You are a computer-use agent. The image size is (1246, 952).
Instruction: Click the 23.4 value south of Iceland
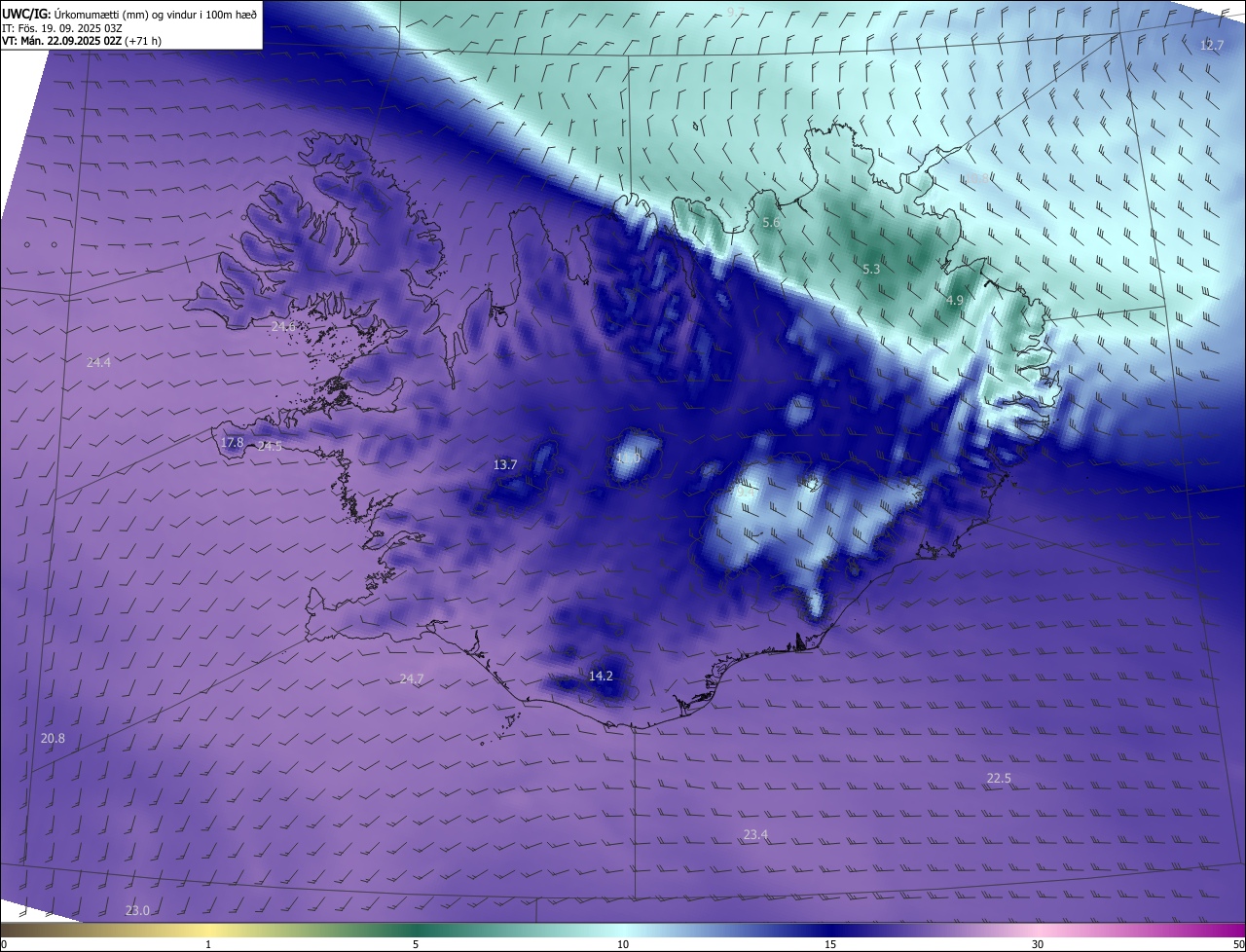[755, 834]
